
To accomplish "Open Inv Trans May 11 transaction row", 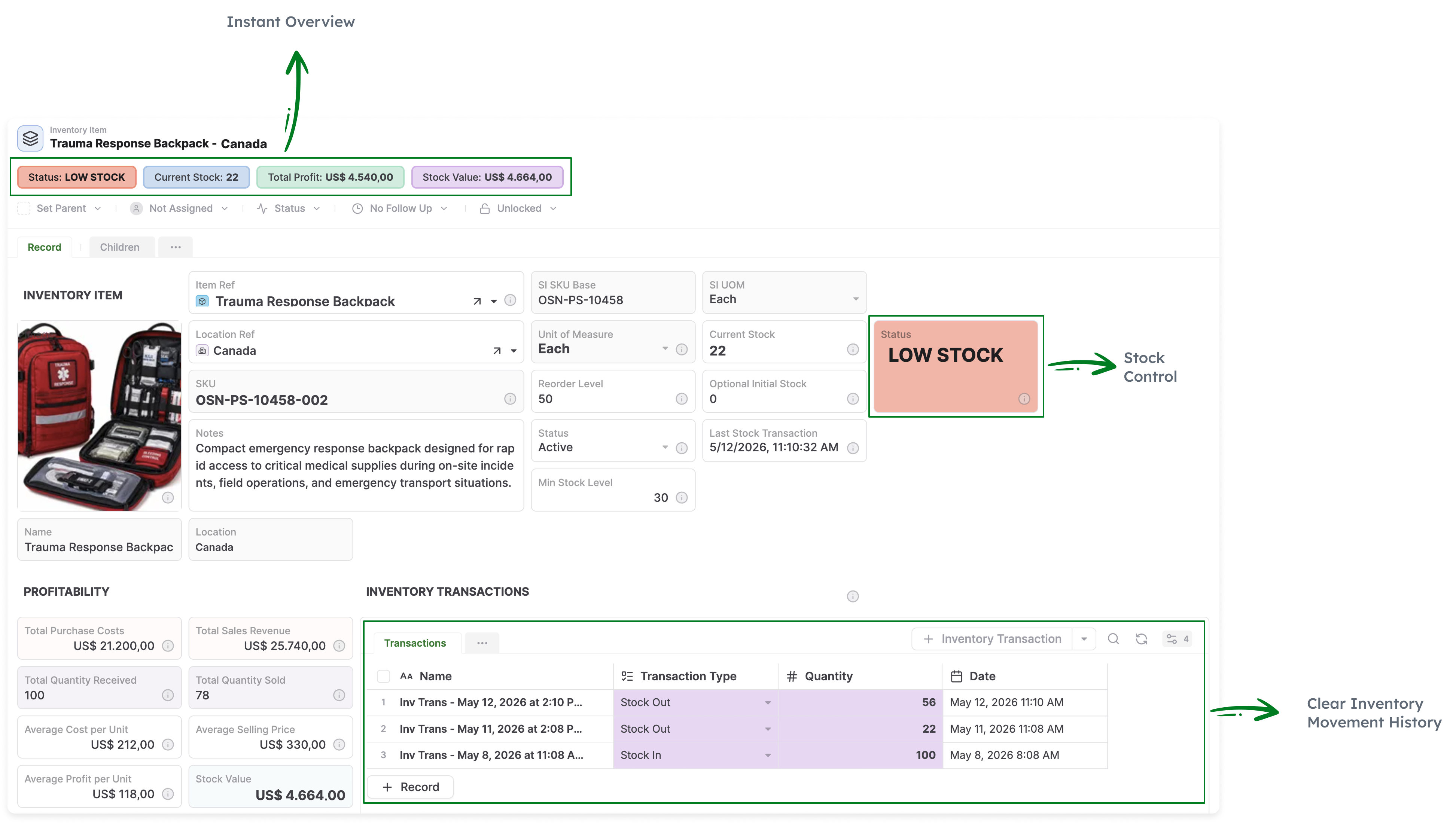I will (491, 729).
